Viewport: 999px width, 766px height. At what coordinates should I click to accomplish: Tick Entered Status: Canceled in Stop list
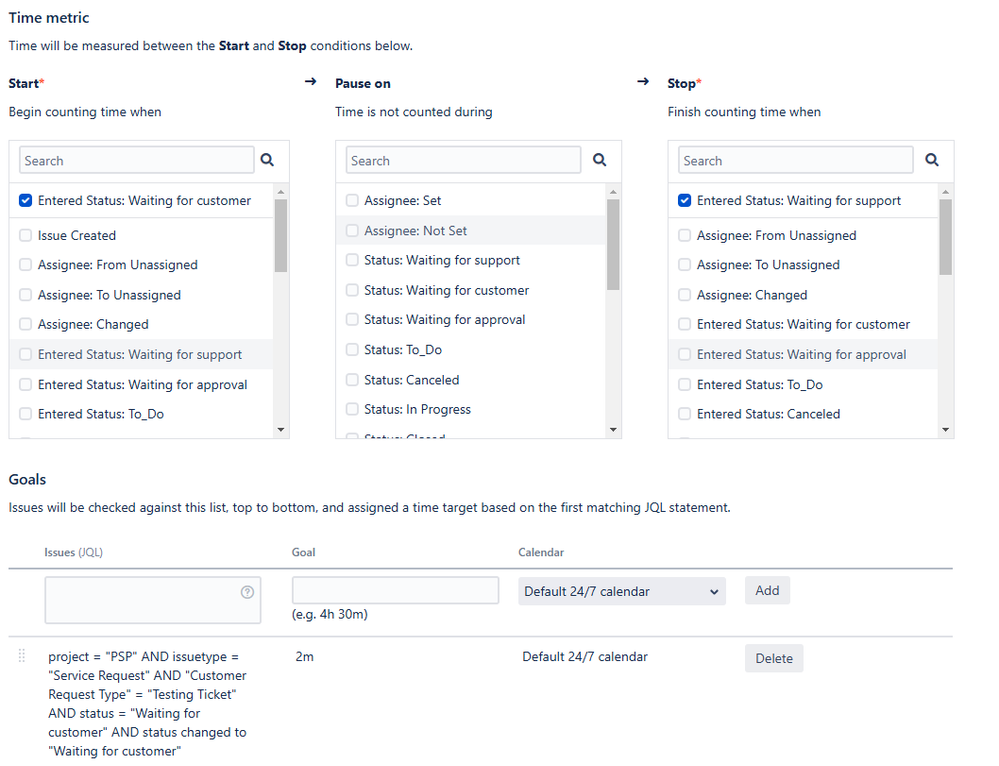click(x=685, y=414)
